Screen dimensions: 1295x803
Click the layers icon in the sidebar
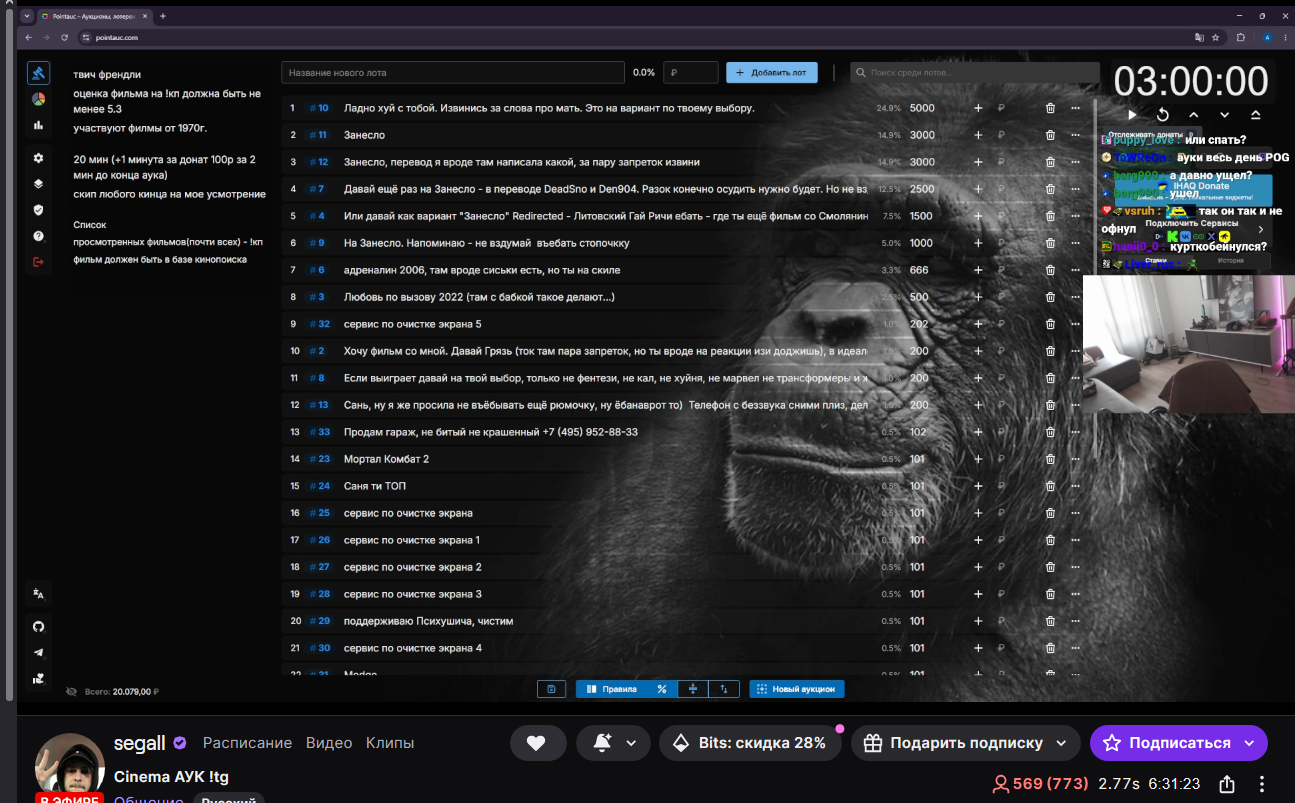point(38,184)
